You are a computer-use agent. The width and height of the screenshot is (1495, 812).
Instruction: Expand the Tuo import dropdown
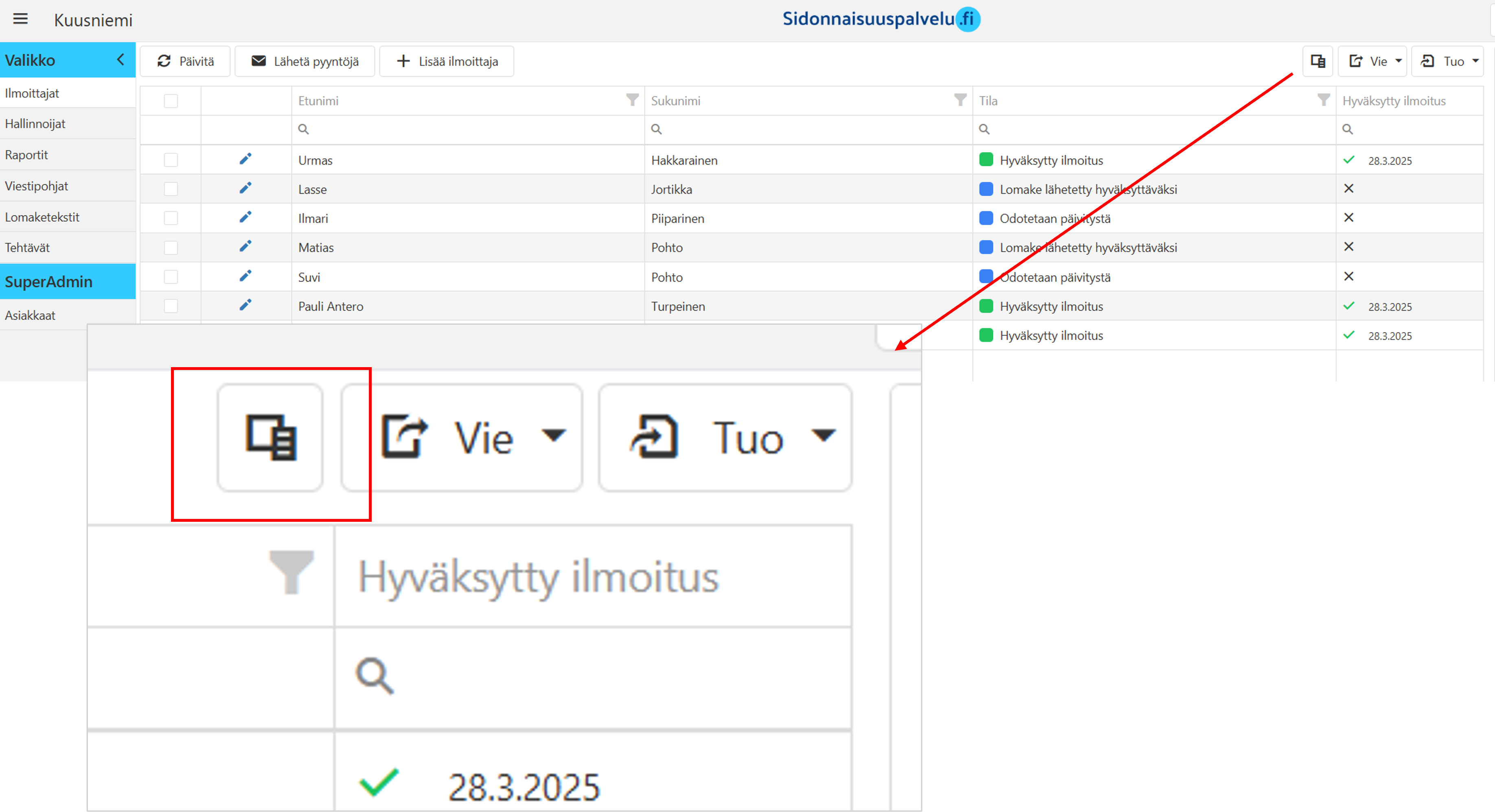[1447, 61]
